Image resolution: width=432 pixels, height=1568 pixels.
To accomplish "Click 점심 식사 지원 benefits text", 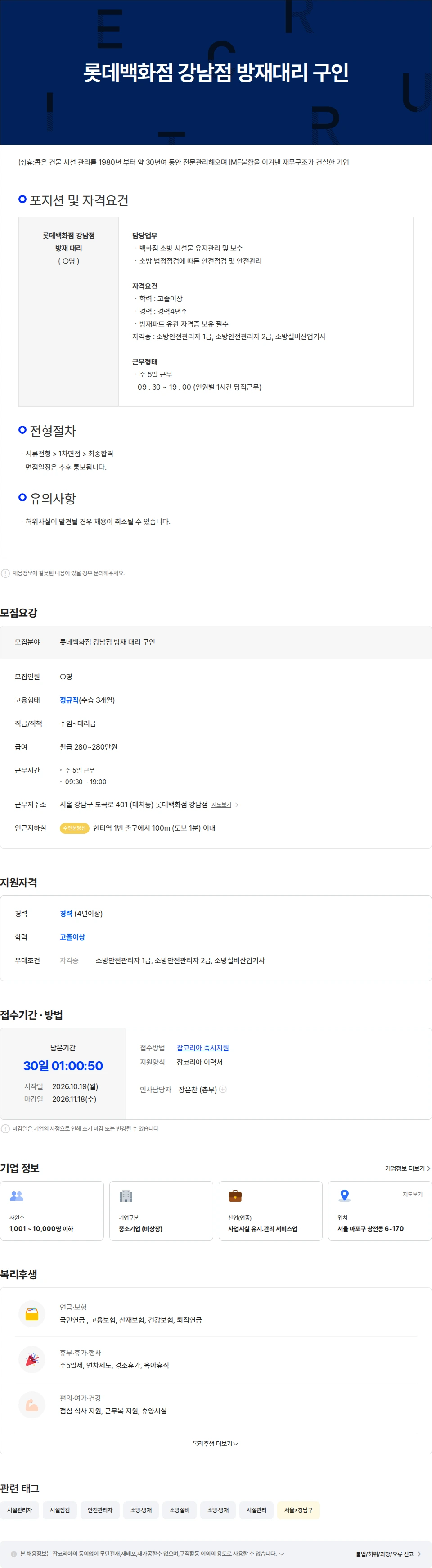I will (x=113, y=1410).
